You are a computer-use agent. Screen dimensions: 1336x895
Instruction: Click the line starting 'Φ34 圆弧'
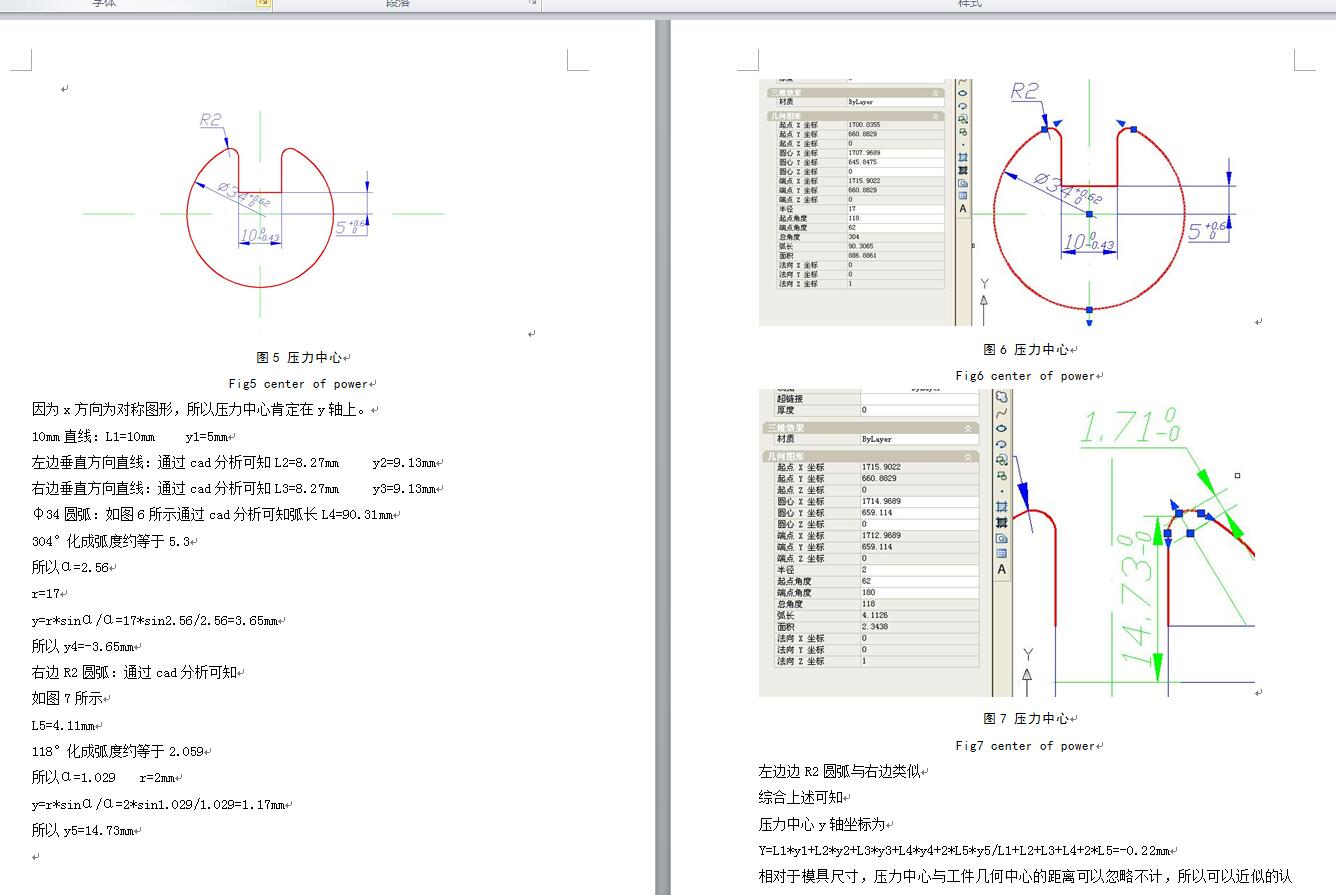212,514
